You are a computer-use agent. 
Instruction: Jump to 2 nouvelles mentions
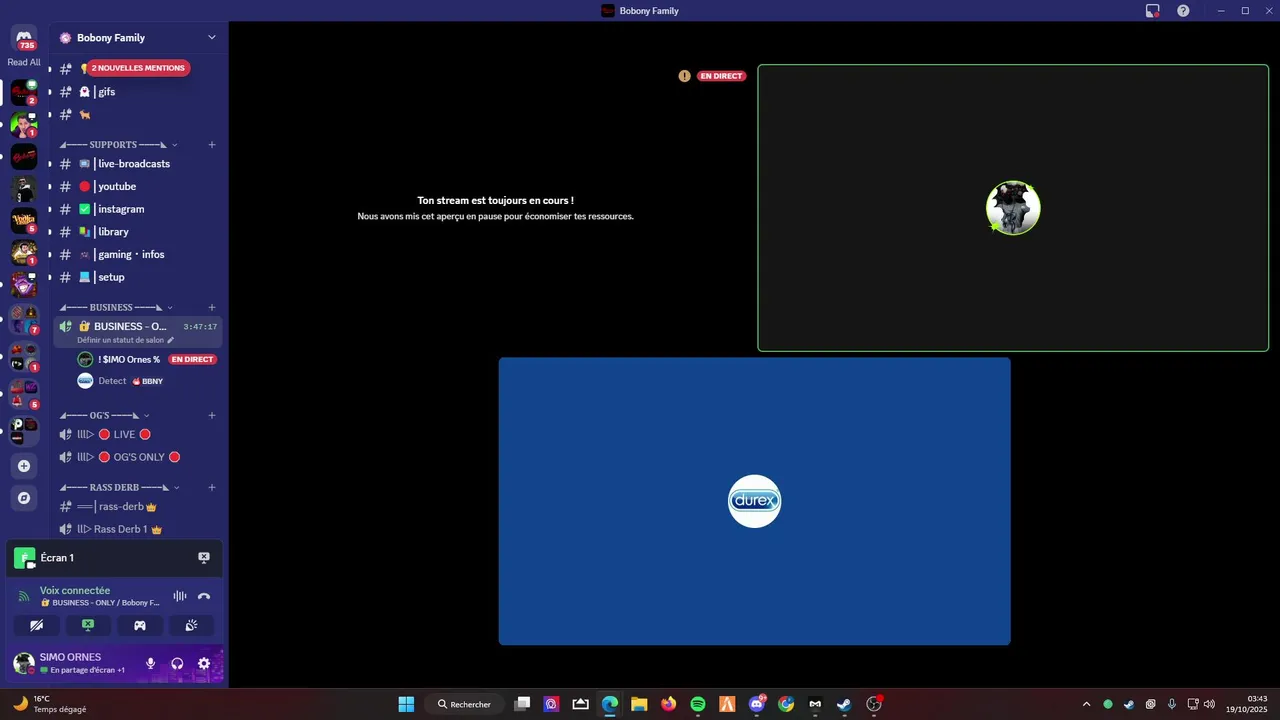138,68
